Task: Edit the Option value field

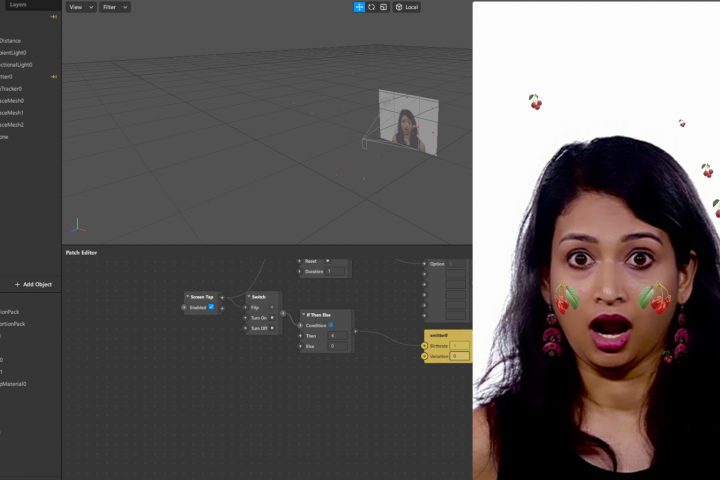Action: pyautogui.click(x=456, y=264)
